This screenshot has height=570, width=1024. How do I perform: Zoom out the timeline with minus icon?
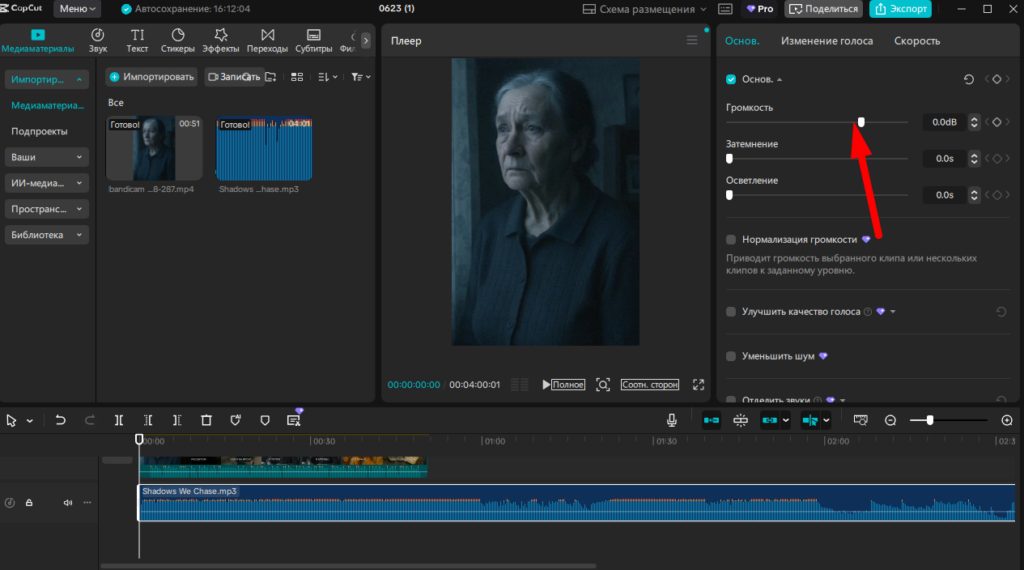coord(890,420)
